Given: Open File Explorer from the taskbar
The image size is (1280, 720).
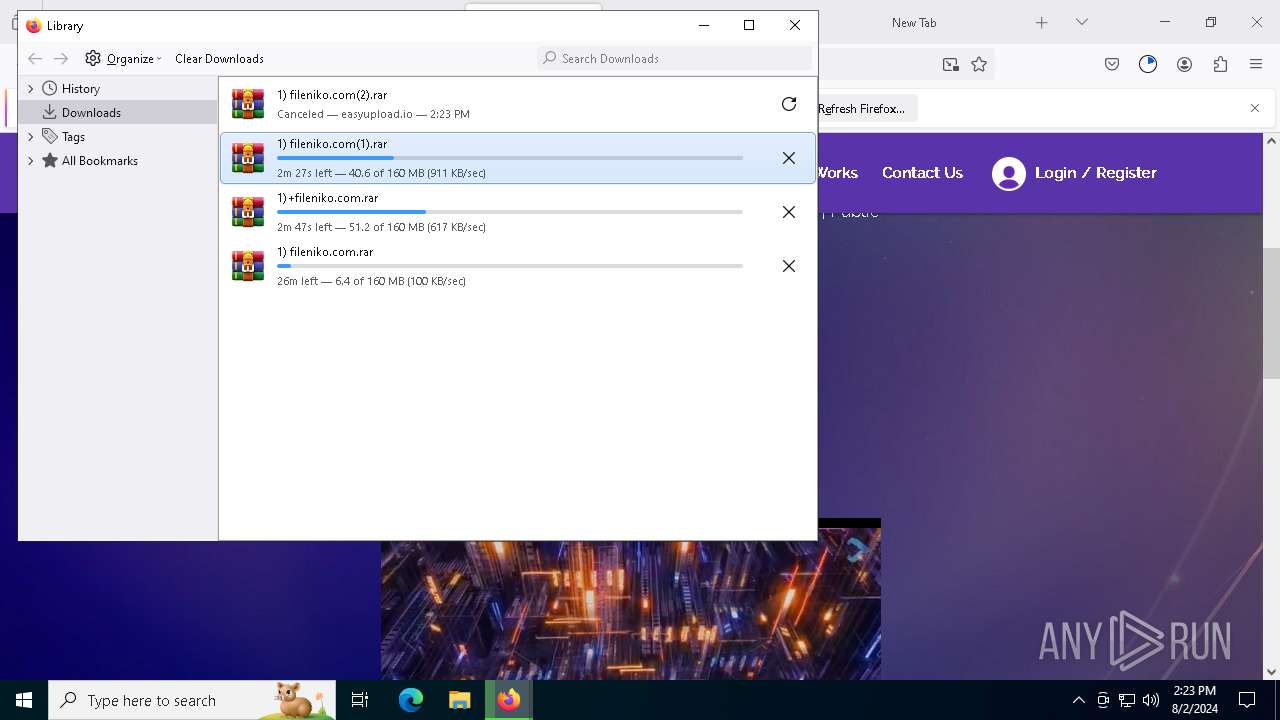Looking at the screenshot, I should (459, 700).
